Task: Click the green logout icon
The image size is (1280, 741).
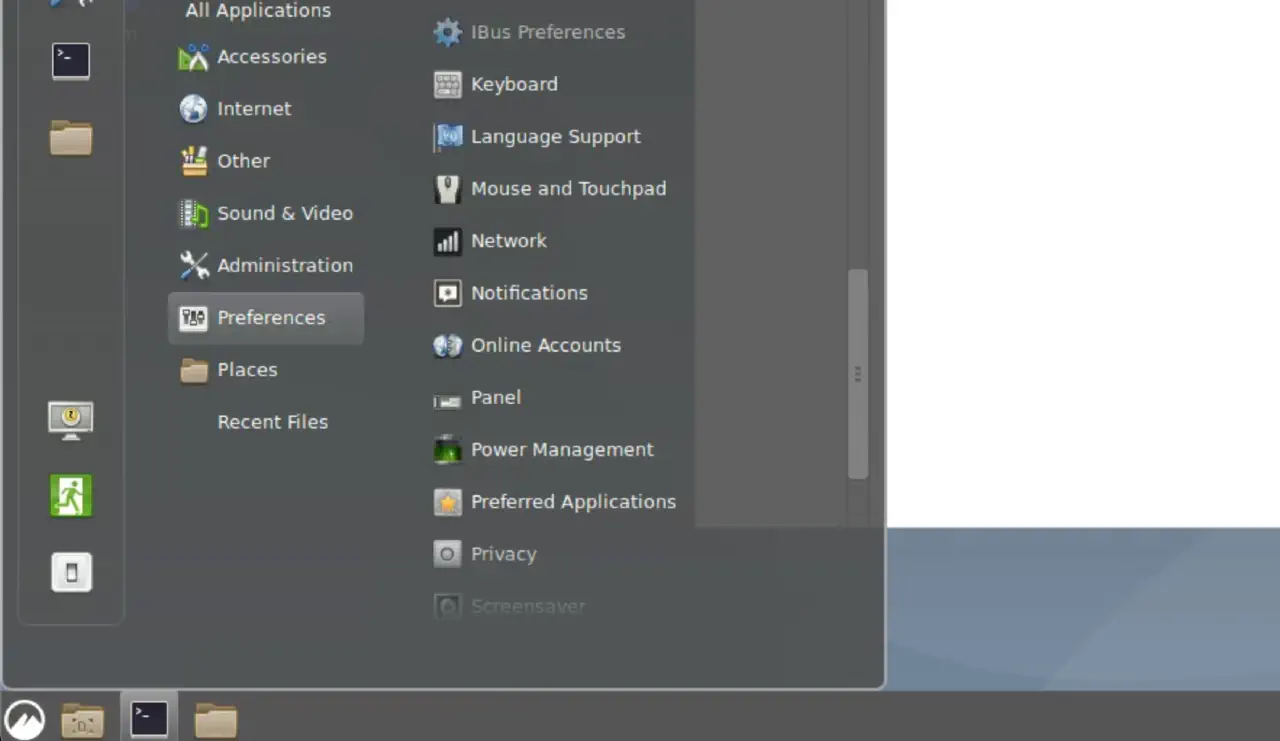Action: [x=71, y=496]
